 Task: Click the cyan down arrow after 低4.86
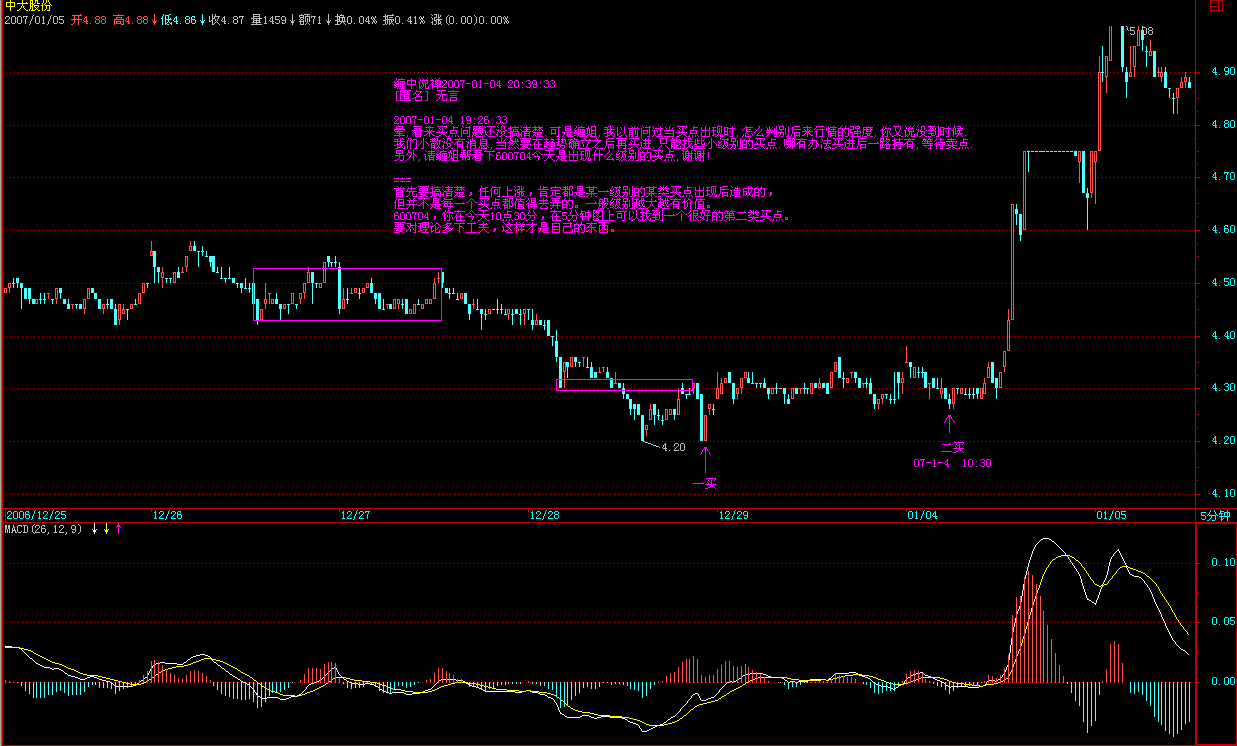pyautogui.click(x=203, y=20)
